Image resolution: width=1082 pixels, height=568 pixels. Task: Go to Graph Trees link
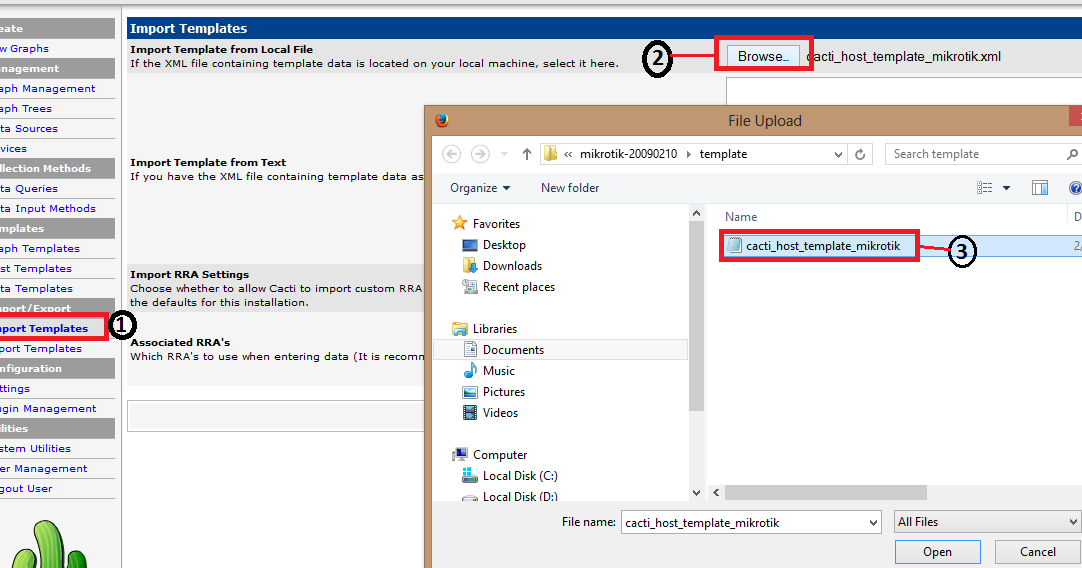(x=26, y=108)
